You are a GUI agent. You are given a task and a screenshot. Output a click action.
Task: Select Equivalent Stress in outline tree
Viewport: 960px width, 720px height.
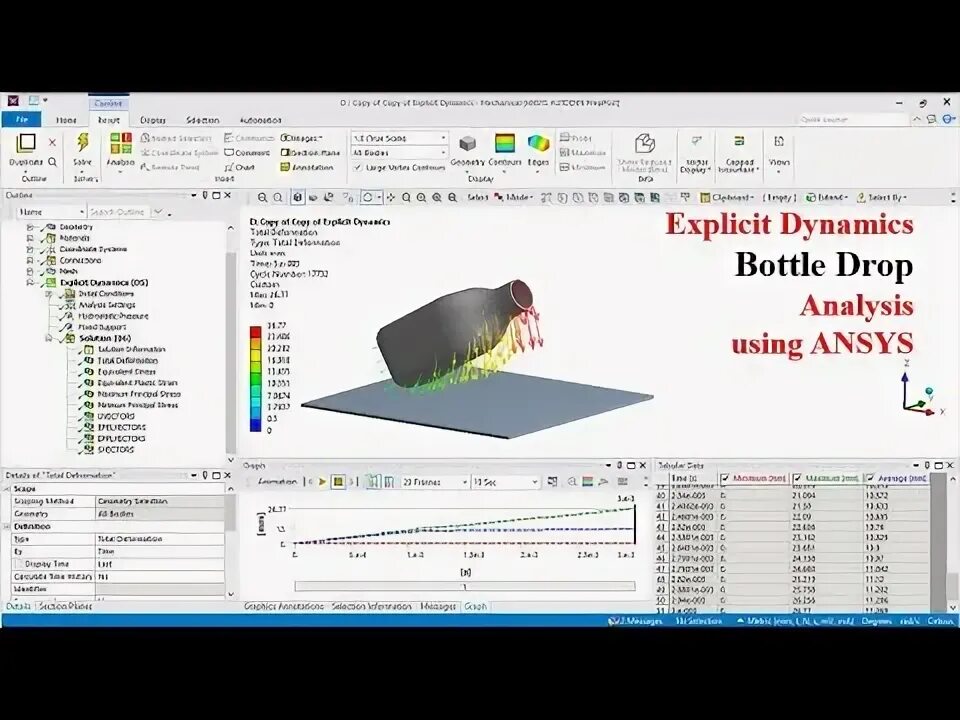coord(126,372)
